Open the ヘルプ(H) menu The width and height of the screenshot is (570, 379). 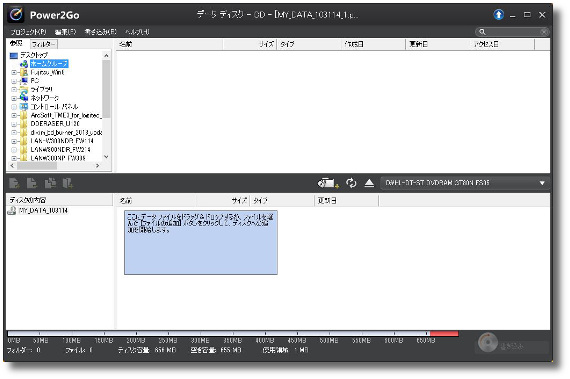point(137,32)
